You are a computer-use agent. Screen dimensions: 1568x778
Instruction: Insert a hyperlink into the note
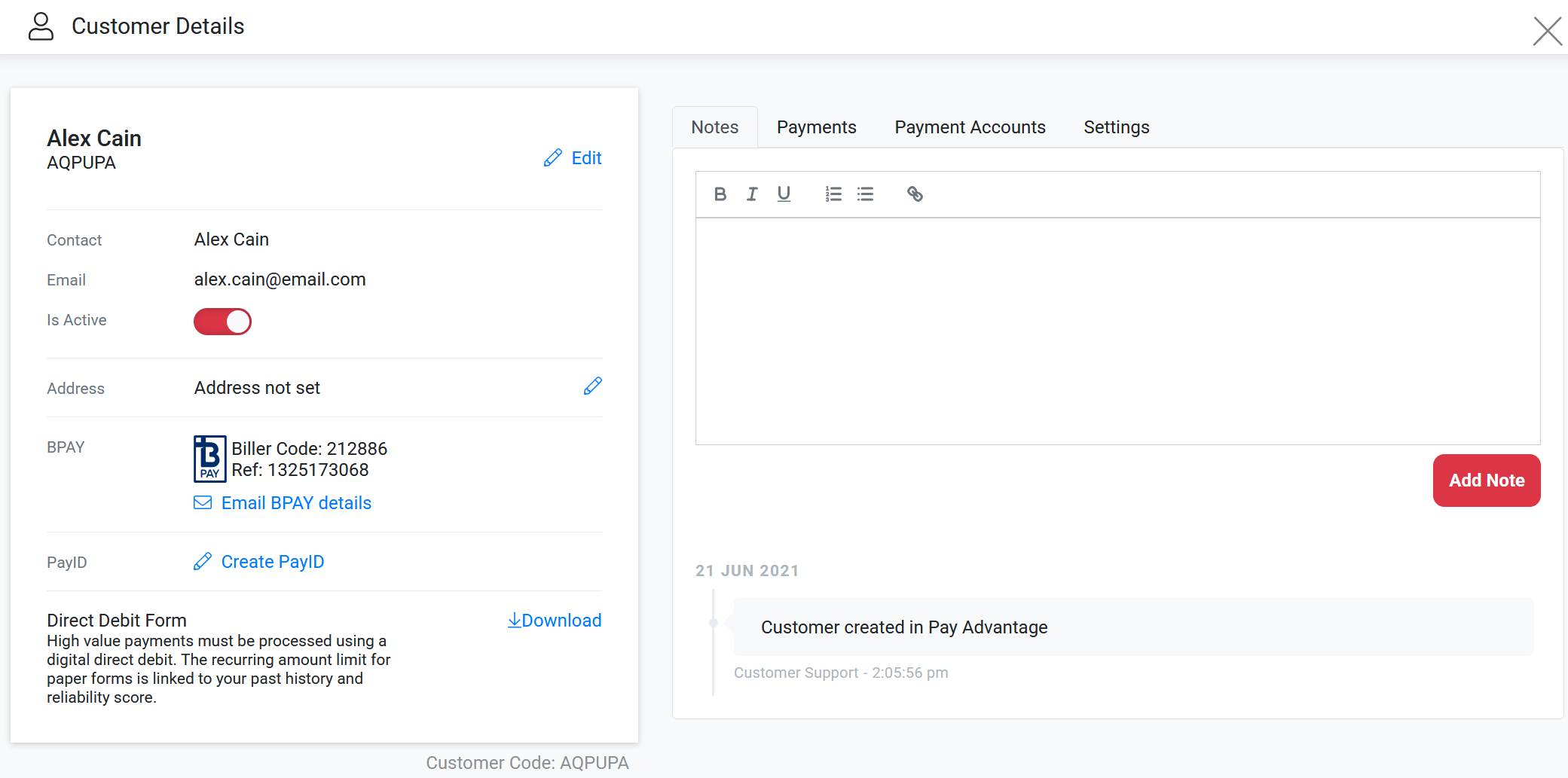click(915, 194)
